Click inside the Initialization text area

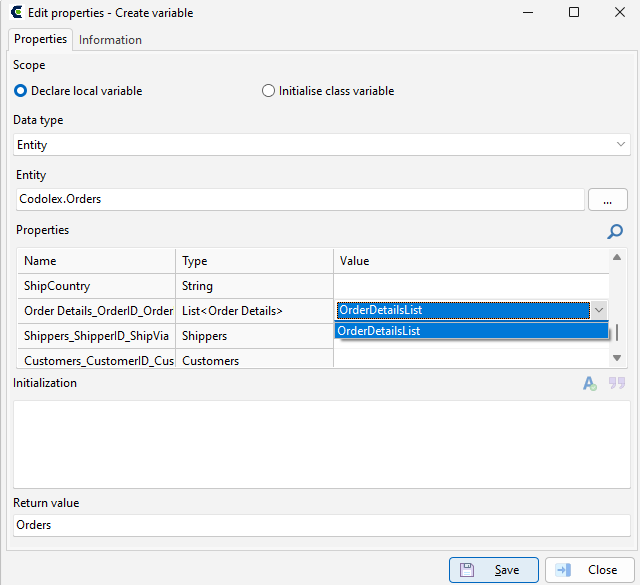pyautogui.click(x=322, y=444)
